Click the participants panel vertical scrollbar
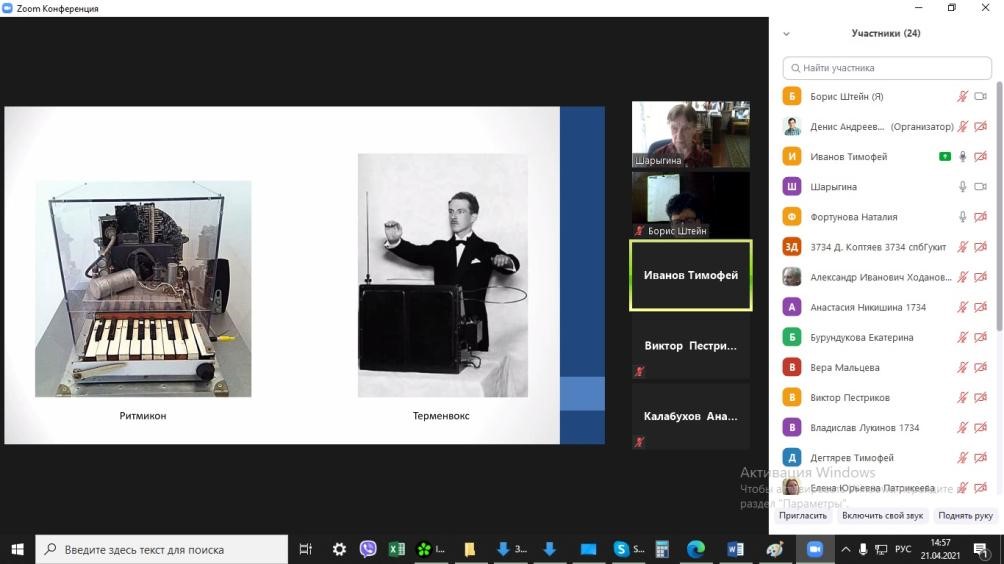The image size is (1004, 564). 1000,205
